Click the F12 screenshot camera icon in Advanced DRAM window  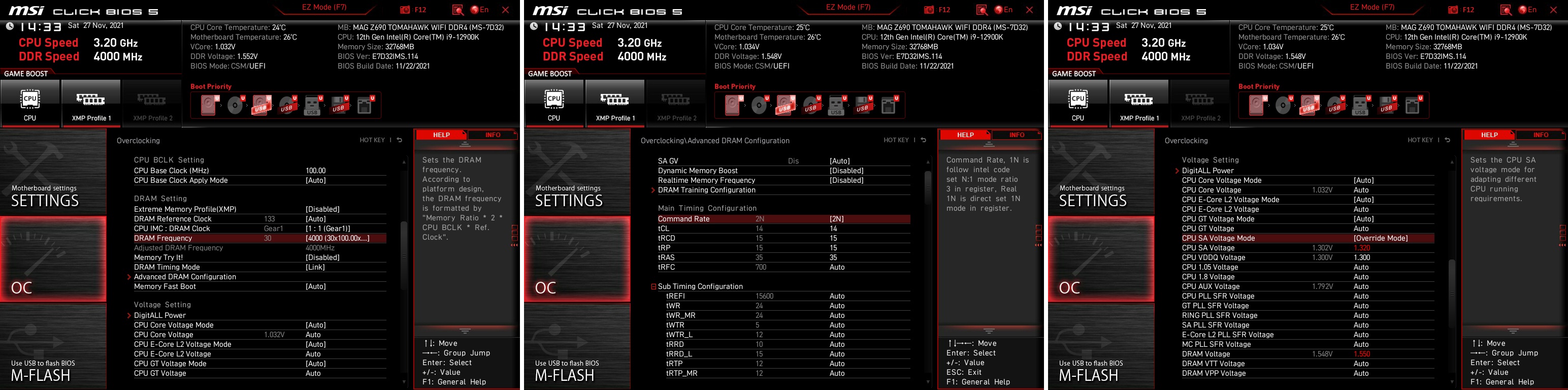pos(929,10)
